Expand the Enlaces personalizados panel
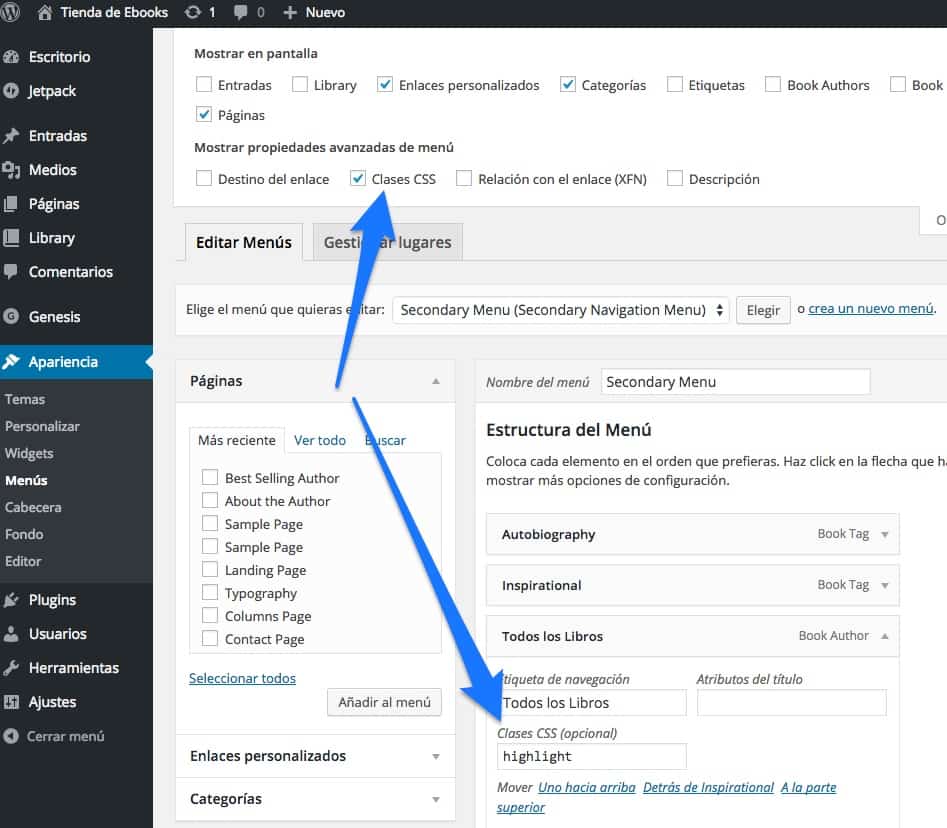Image resolution: width=947 pixels, height=828 pixels. [x=315, y=756]
